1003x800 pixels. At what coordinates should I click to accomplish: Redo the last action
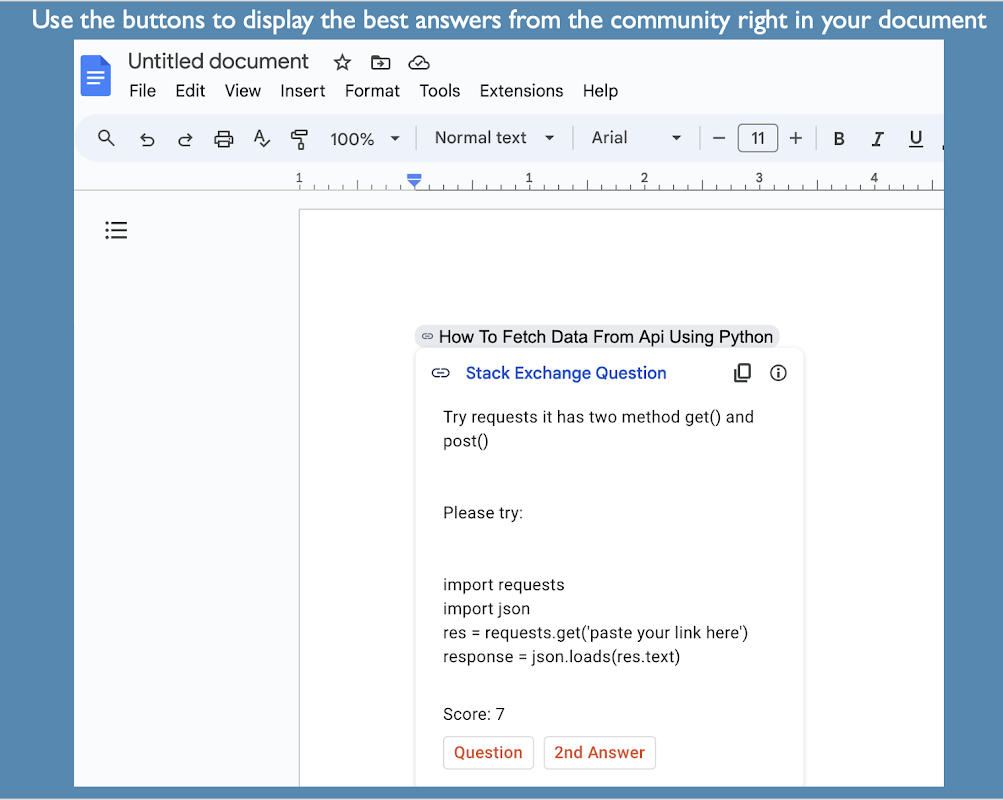pos(185,139)
